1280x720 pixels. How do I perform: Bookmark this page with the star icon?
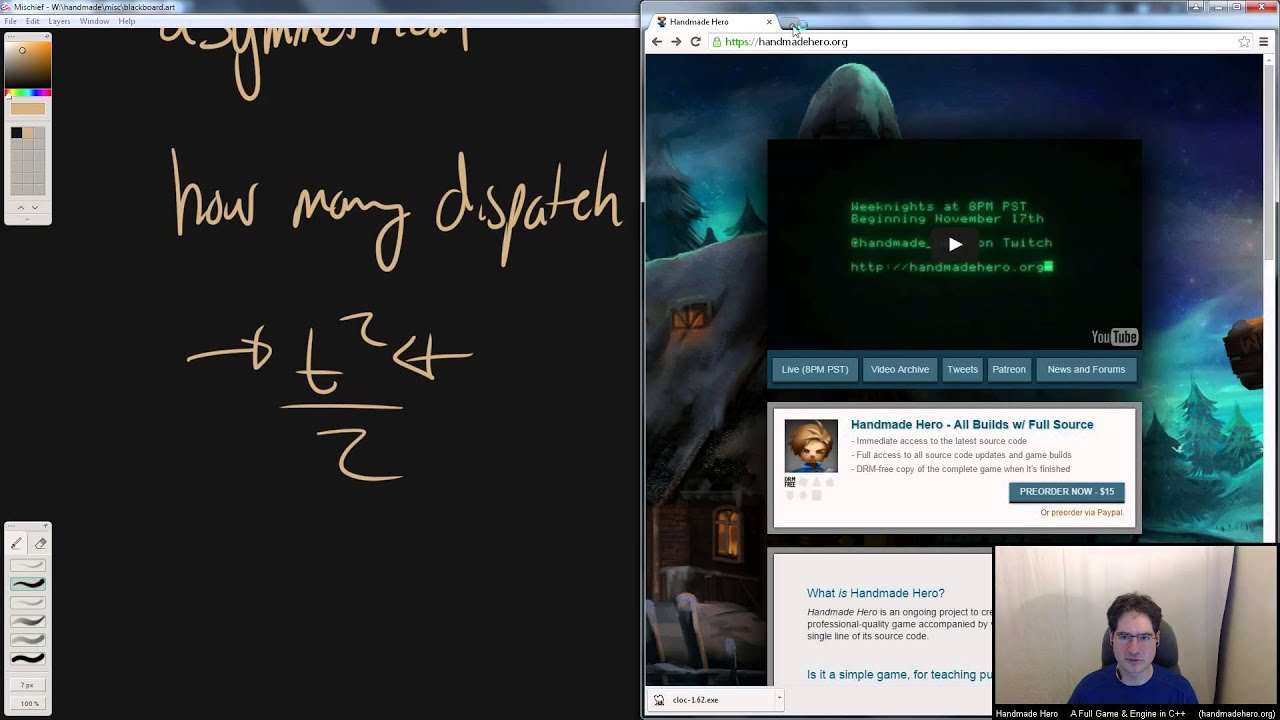(1244, 42)
